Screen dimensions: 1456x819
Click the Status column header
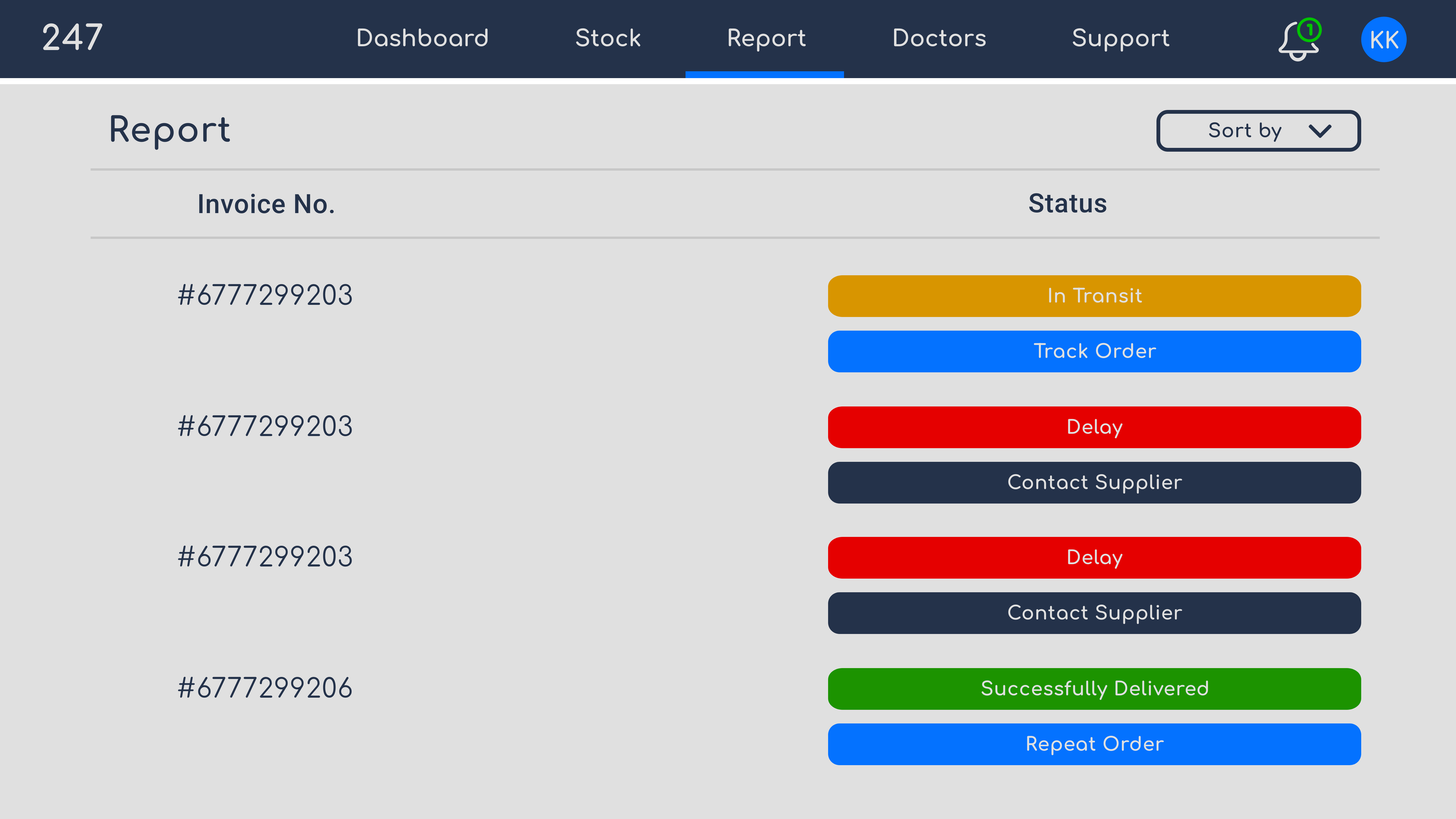1067,203
